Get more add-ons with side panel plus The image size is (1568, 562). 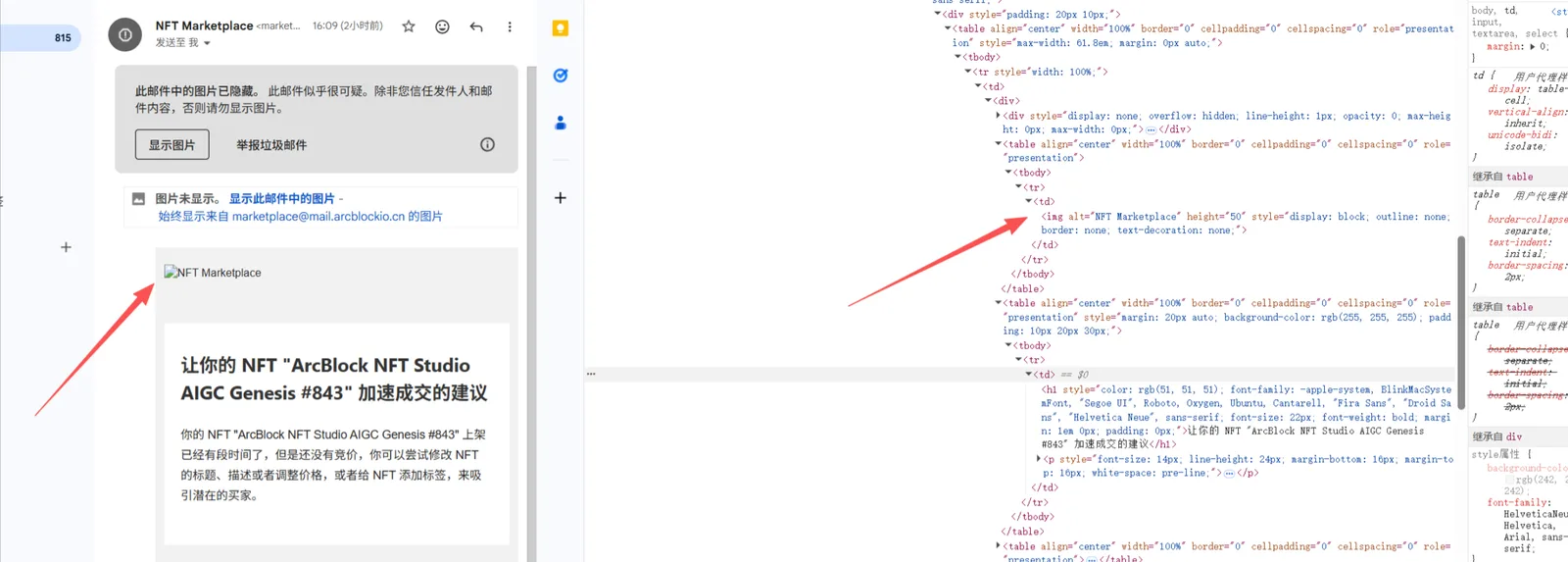pos(561,198)
